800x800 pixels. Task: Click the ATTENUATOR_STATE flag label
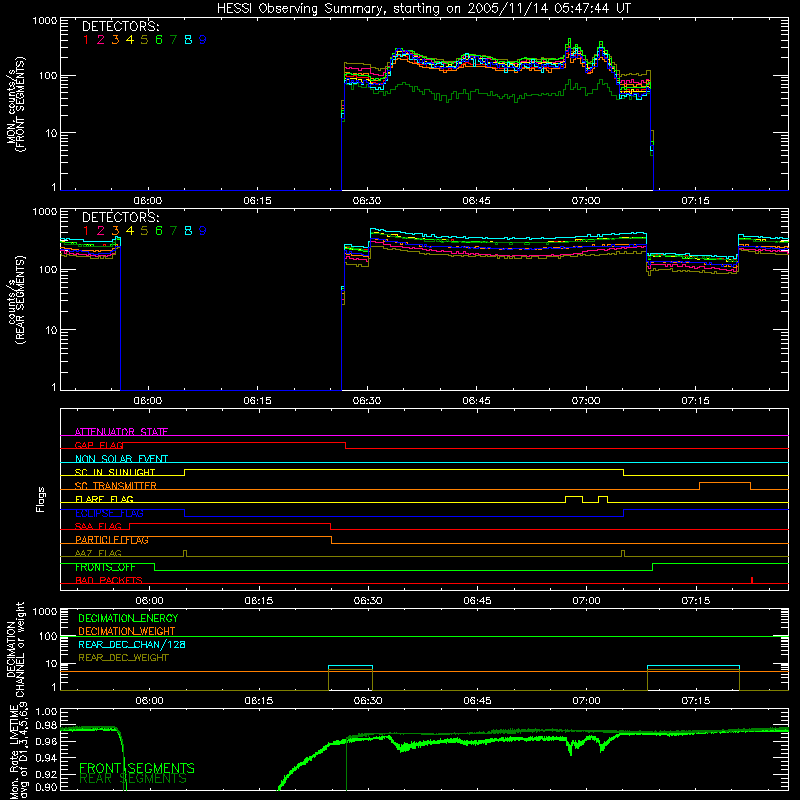[121, 432]
